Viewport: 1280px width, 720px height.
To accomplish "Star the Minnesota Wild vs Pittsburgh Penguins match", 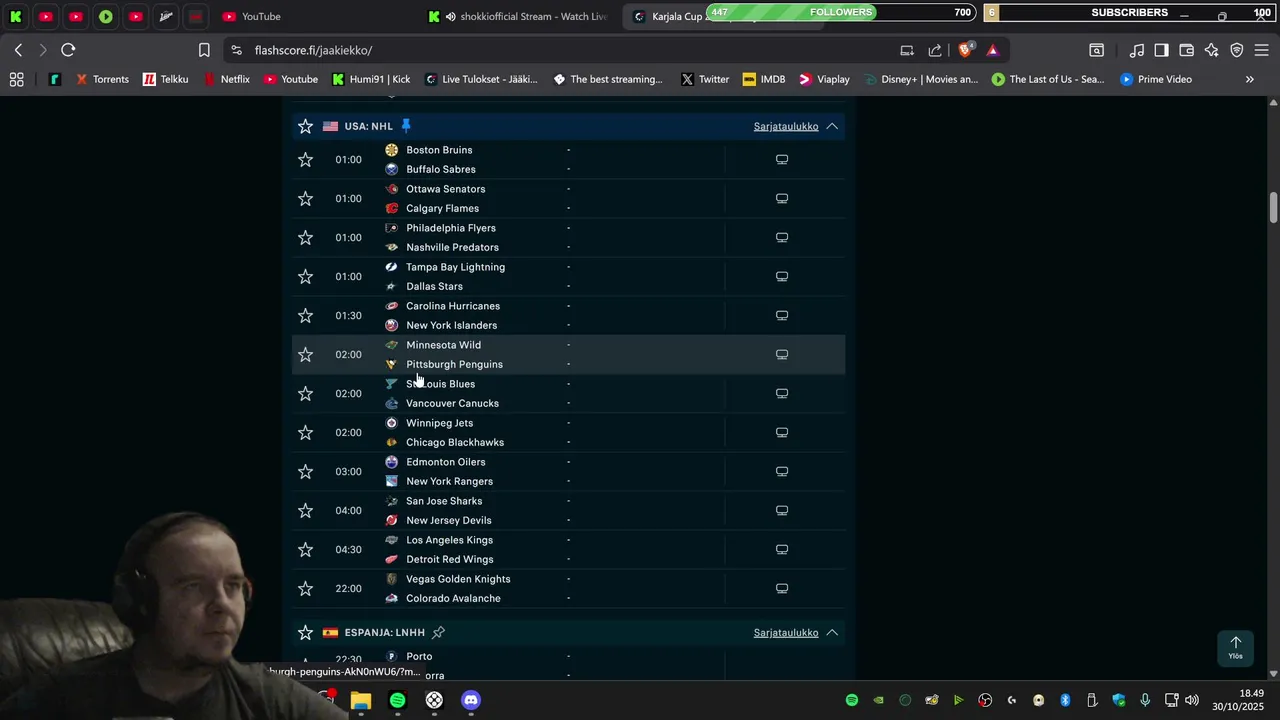I will pyautogui.click(x=306, y=355).
